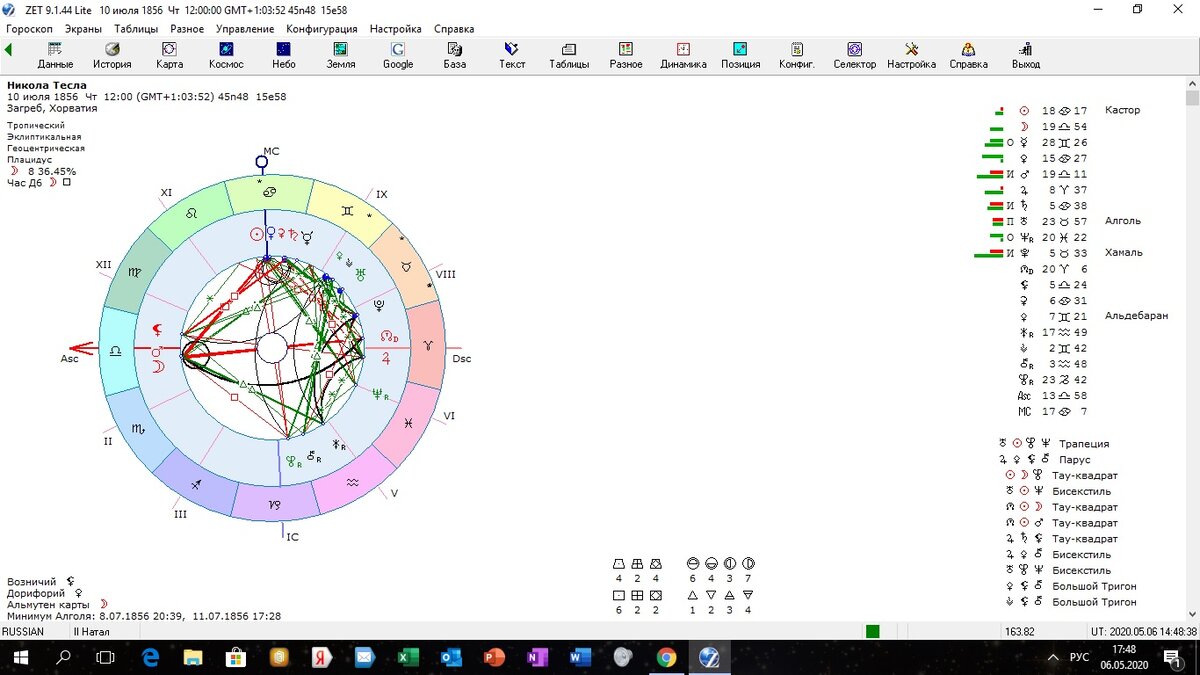This screenshot has width=1200, height=675.
Task: Click the green back arrow in toolbar
Action: click(8, 49)
